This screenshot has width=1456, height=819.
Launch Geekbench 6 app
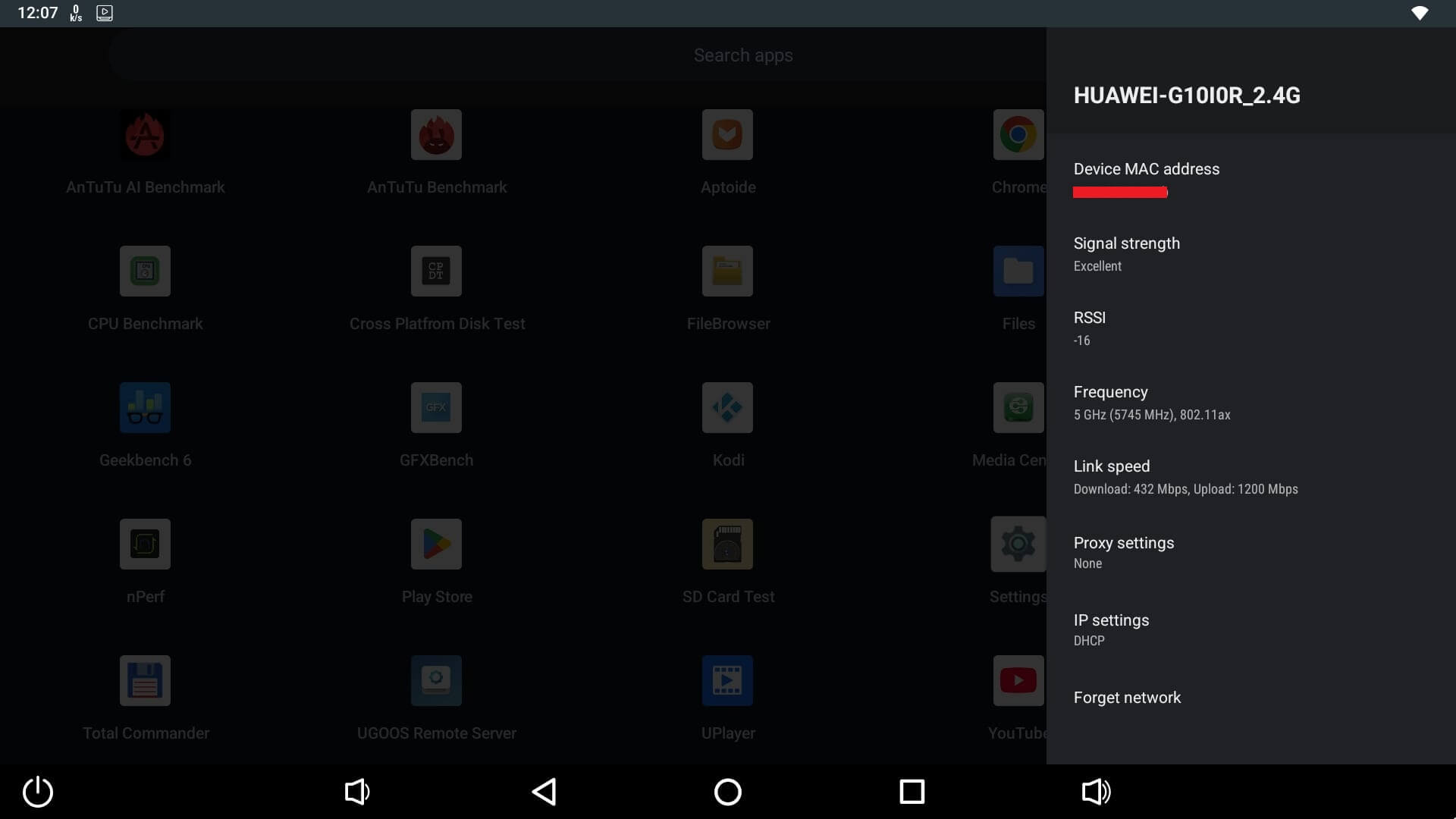tap(145, 408)
